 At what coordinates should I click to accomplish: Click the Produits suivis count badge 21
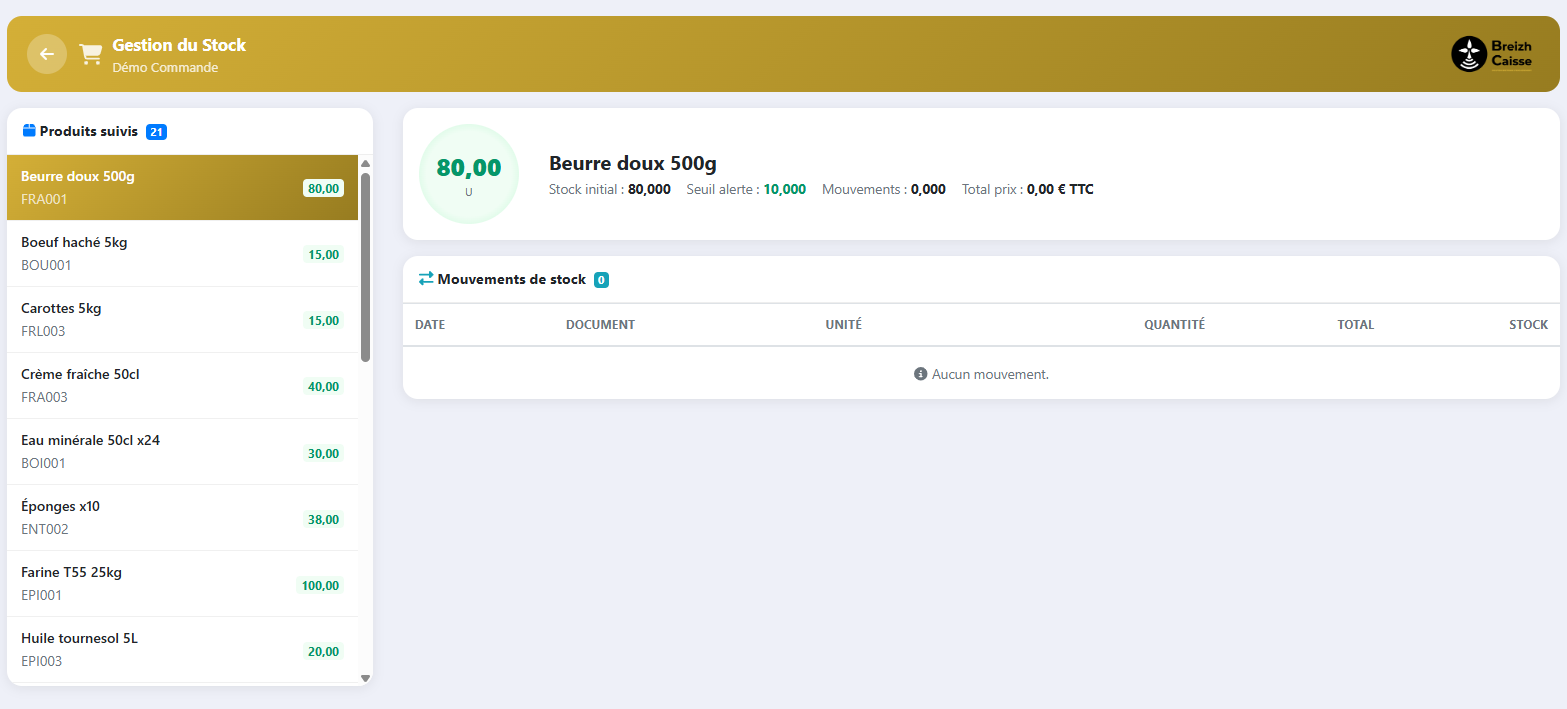tap(156, 132)
